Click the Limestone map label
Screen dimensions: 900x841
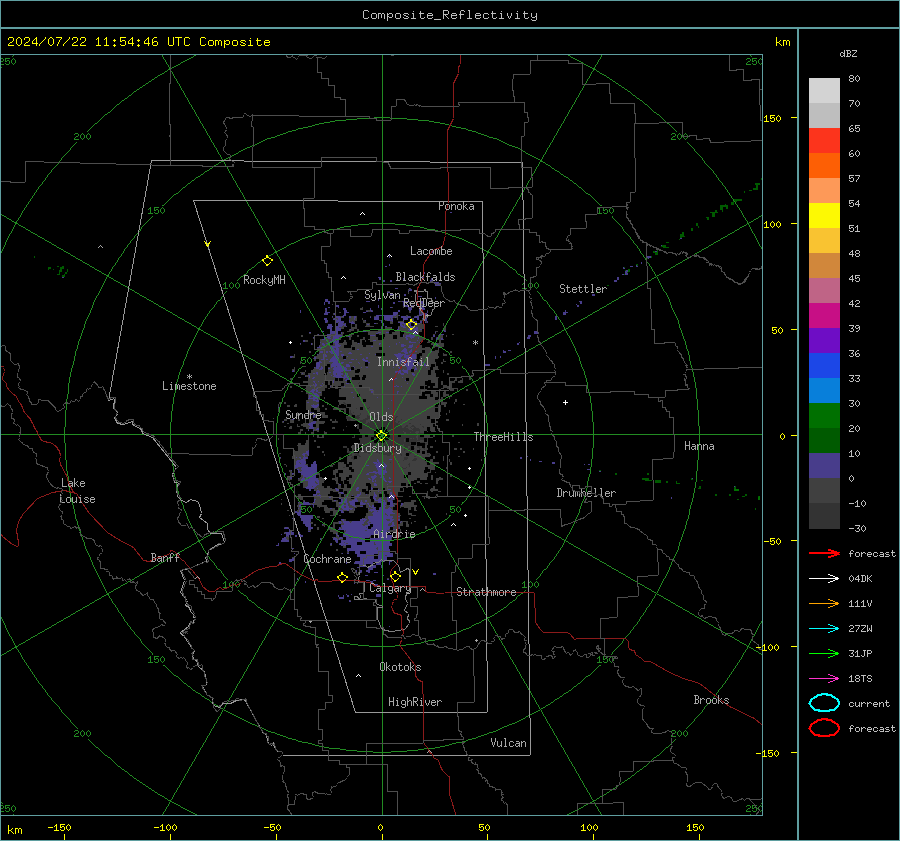pyautogui.click(x=189, y=386)
